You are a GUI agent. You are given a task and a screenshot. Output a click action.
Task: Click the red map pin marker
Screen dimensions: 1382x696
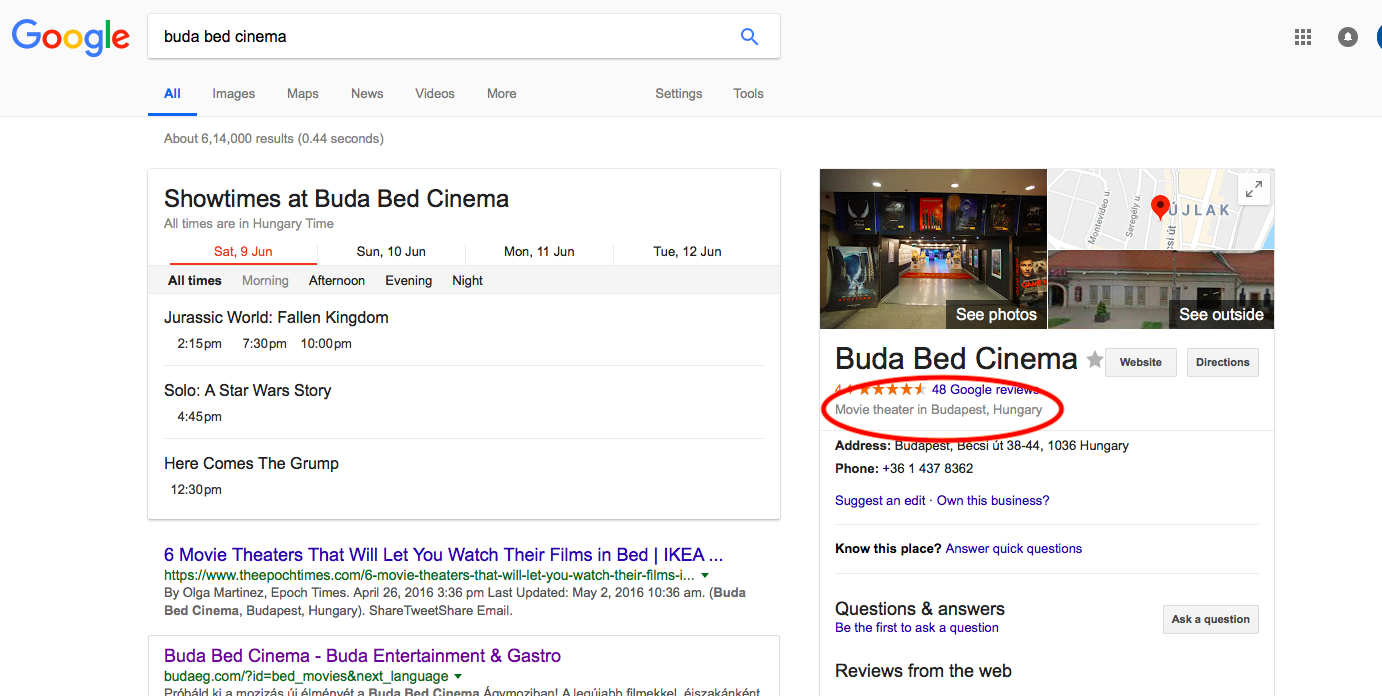tap(1160, 208)
